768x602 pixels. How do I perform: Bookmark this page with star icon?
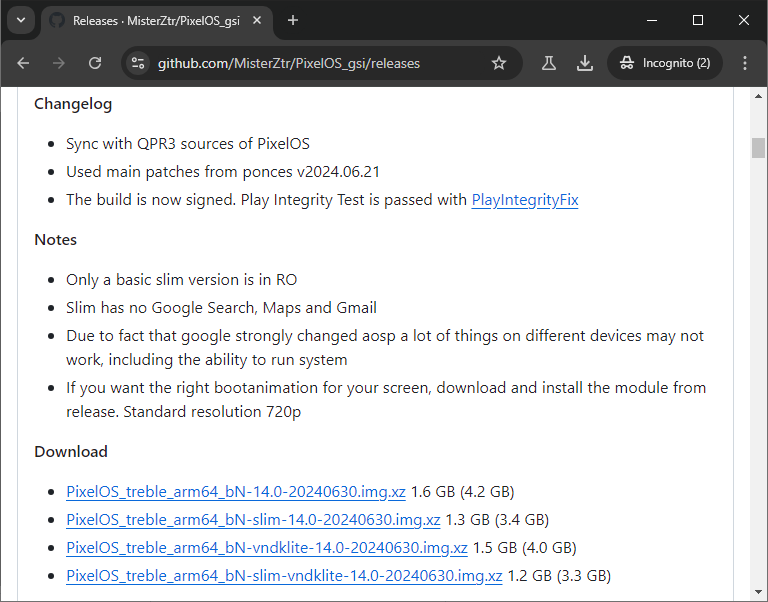[499, 63]
